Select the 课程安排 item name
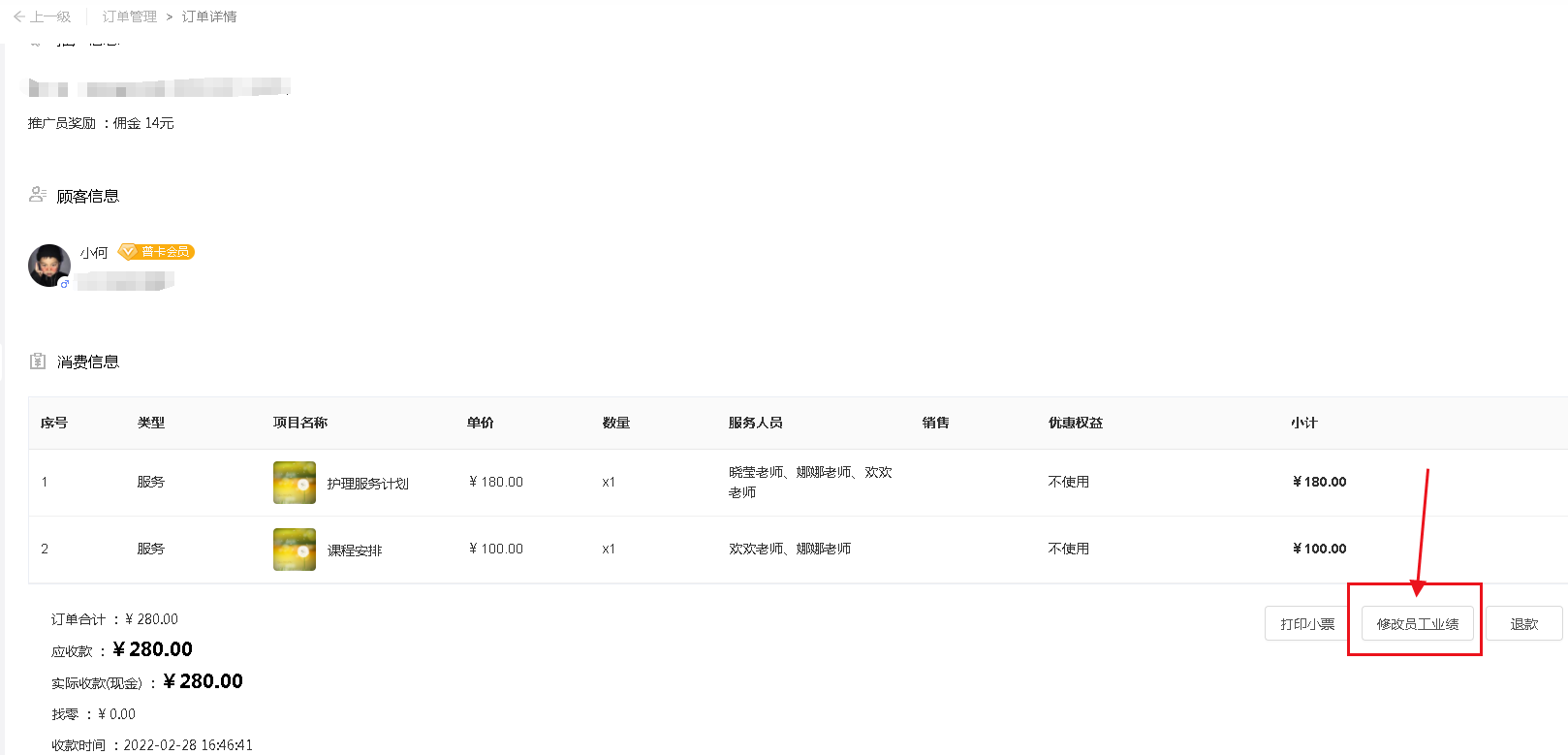The image size is (1568, 755). coord(355,551)
